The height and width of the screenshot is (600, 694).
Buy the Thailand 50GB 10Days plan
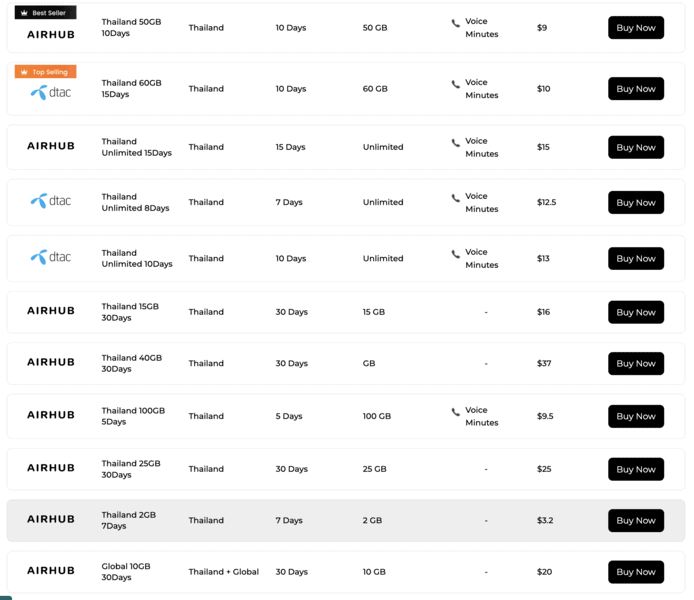click(x=635, y=28)
